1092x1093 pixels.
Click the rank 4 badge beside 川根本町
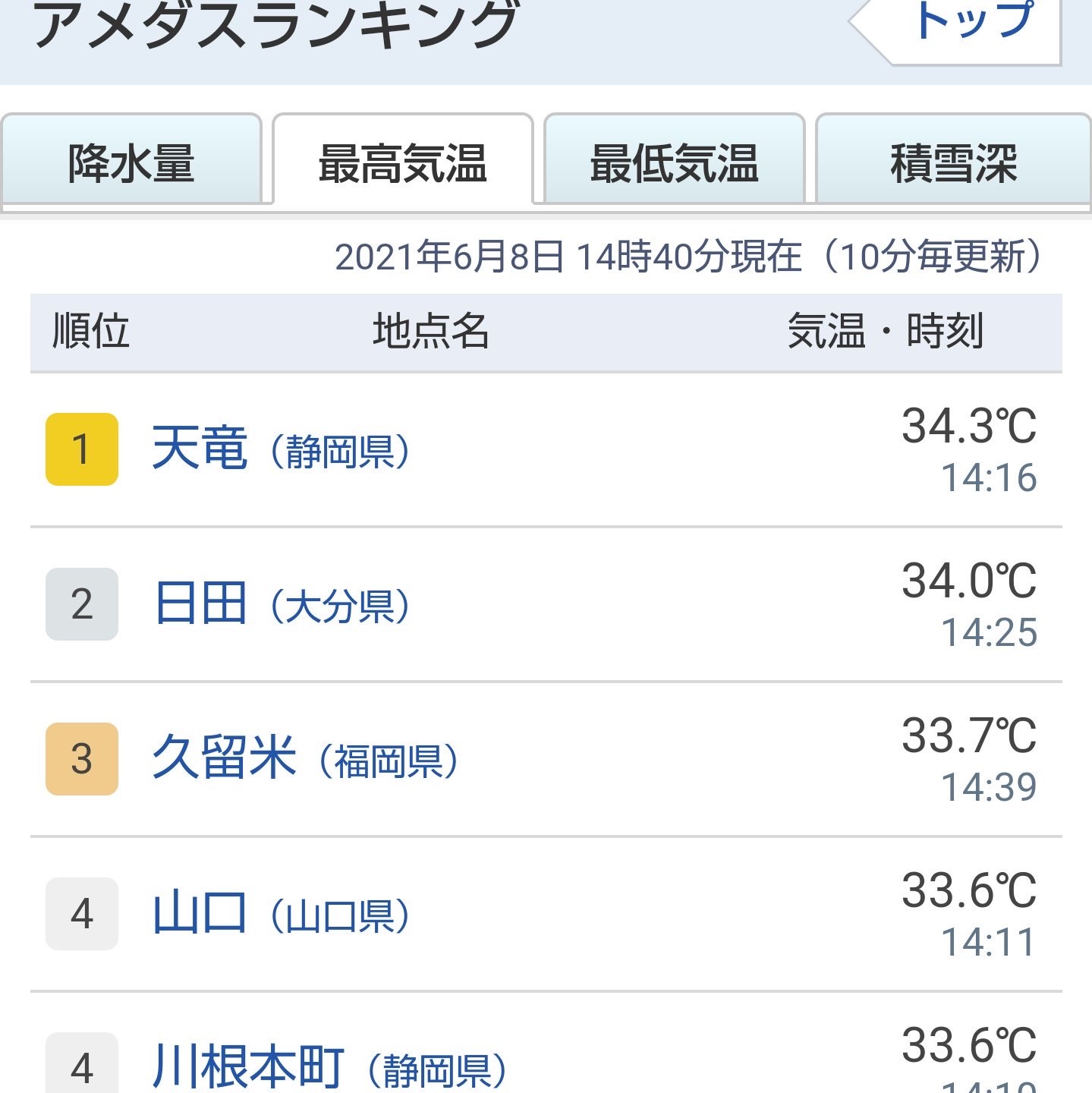pos(82,1066)
